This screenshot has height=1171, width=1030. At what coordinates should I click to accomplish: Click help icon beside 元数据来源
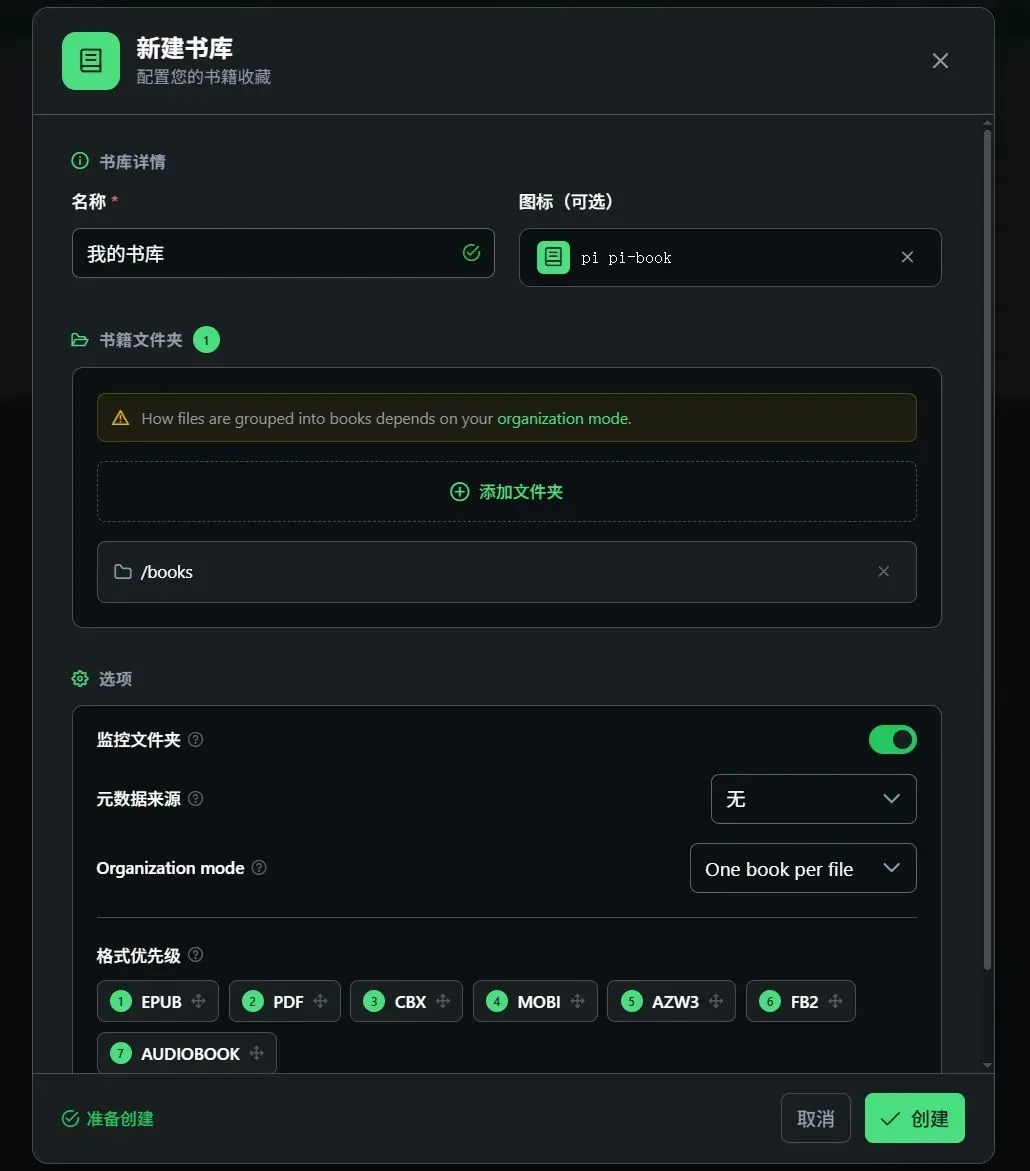pyautogui.click(x=196, y=798)
